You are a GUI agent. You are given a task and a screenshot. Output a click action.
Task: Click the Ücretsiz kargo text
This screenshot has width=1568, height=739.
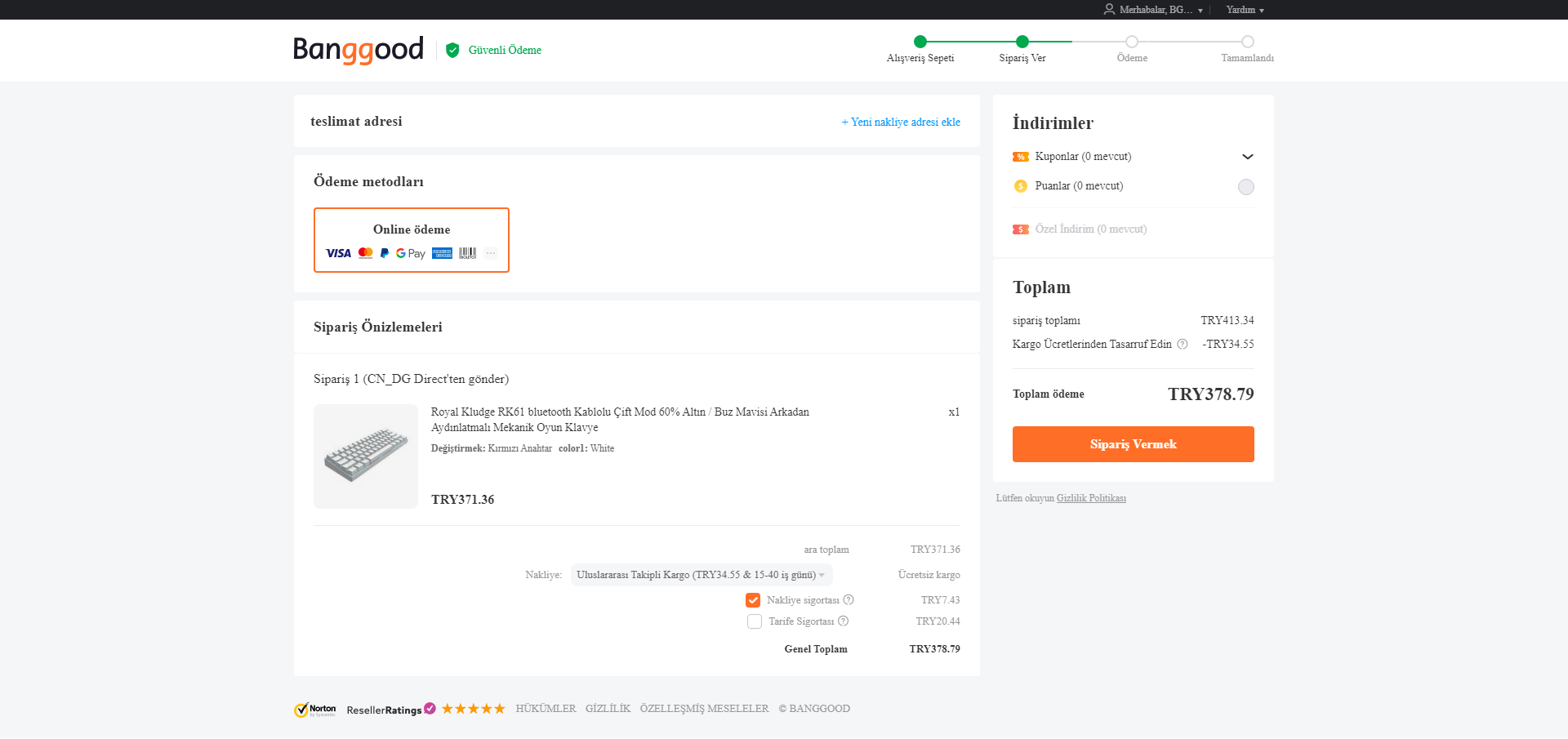pos(929,575)
